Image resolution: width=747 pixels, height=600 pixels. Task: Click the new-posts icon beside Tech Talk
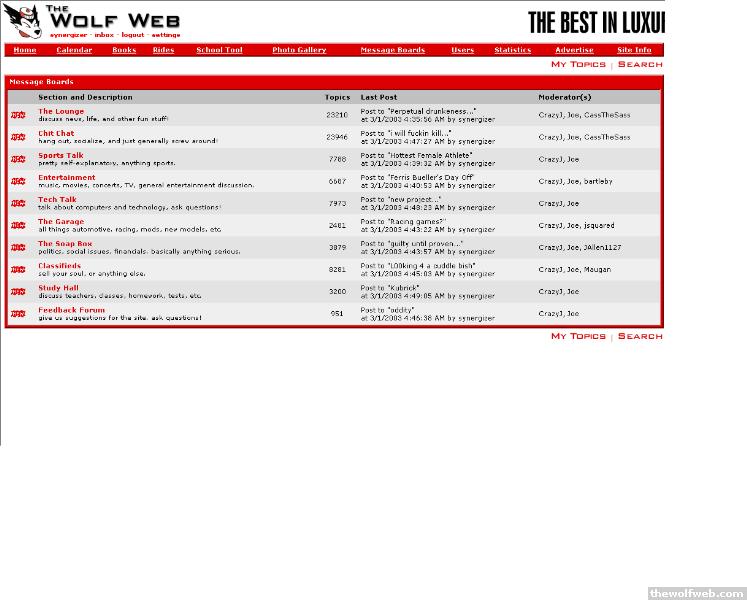[x=18, y=203]
